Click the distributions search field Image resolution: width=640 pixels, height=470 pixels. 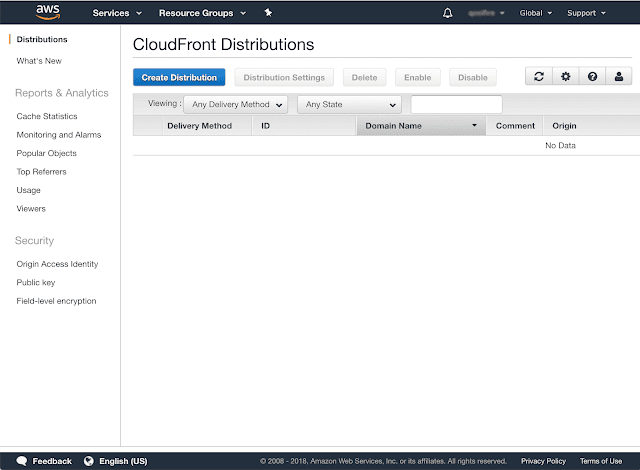tap(456, 104)
